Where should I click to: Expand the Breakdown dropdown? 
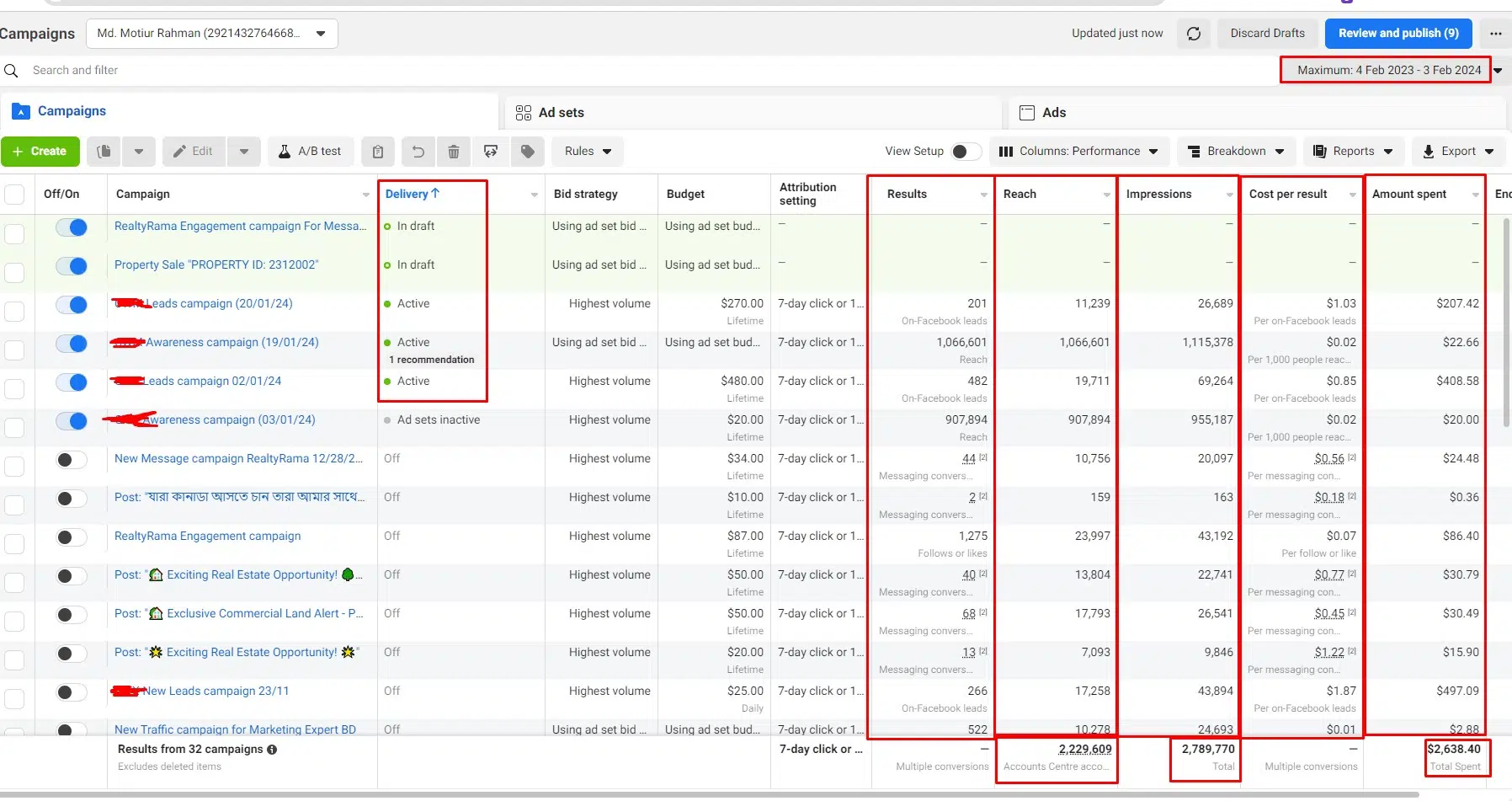pyautogui.click(x=1236, y=152)
